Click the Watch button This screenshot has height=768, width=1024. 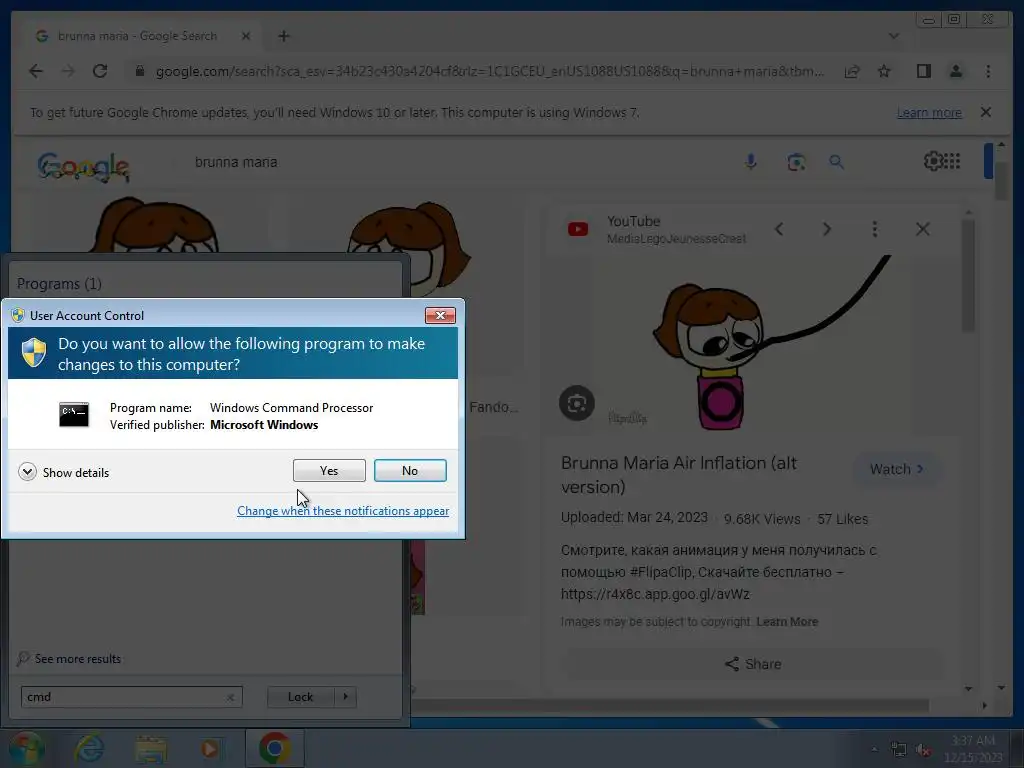click(x=897, y=469)
